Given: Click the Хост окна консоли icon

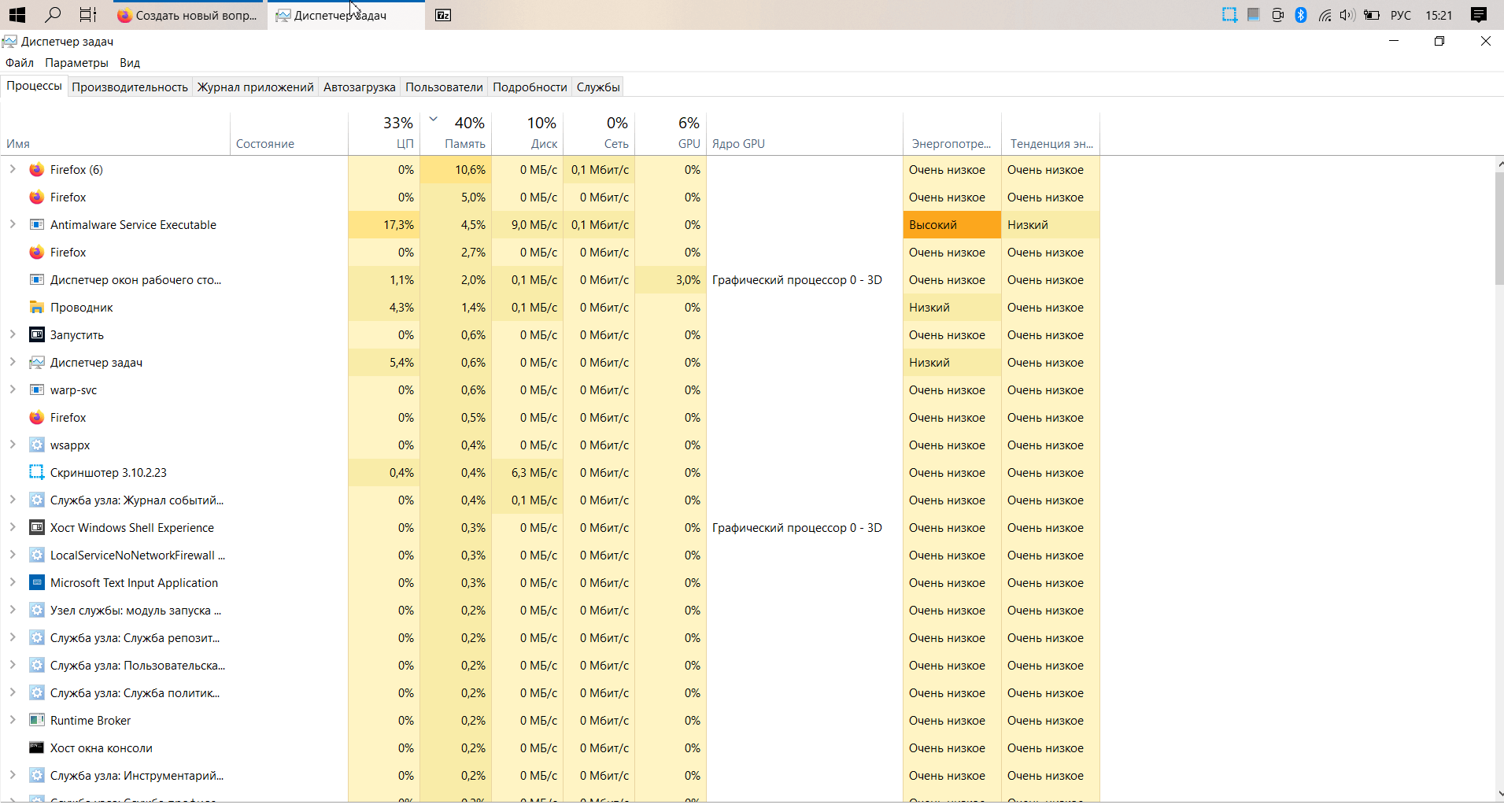Looking at the screenshot, I should point(36,748).
